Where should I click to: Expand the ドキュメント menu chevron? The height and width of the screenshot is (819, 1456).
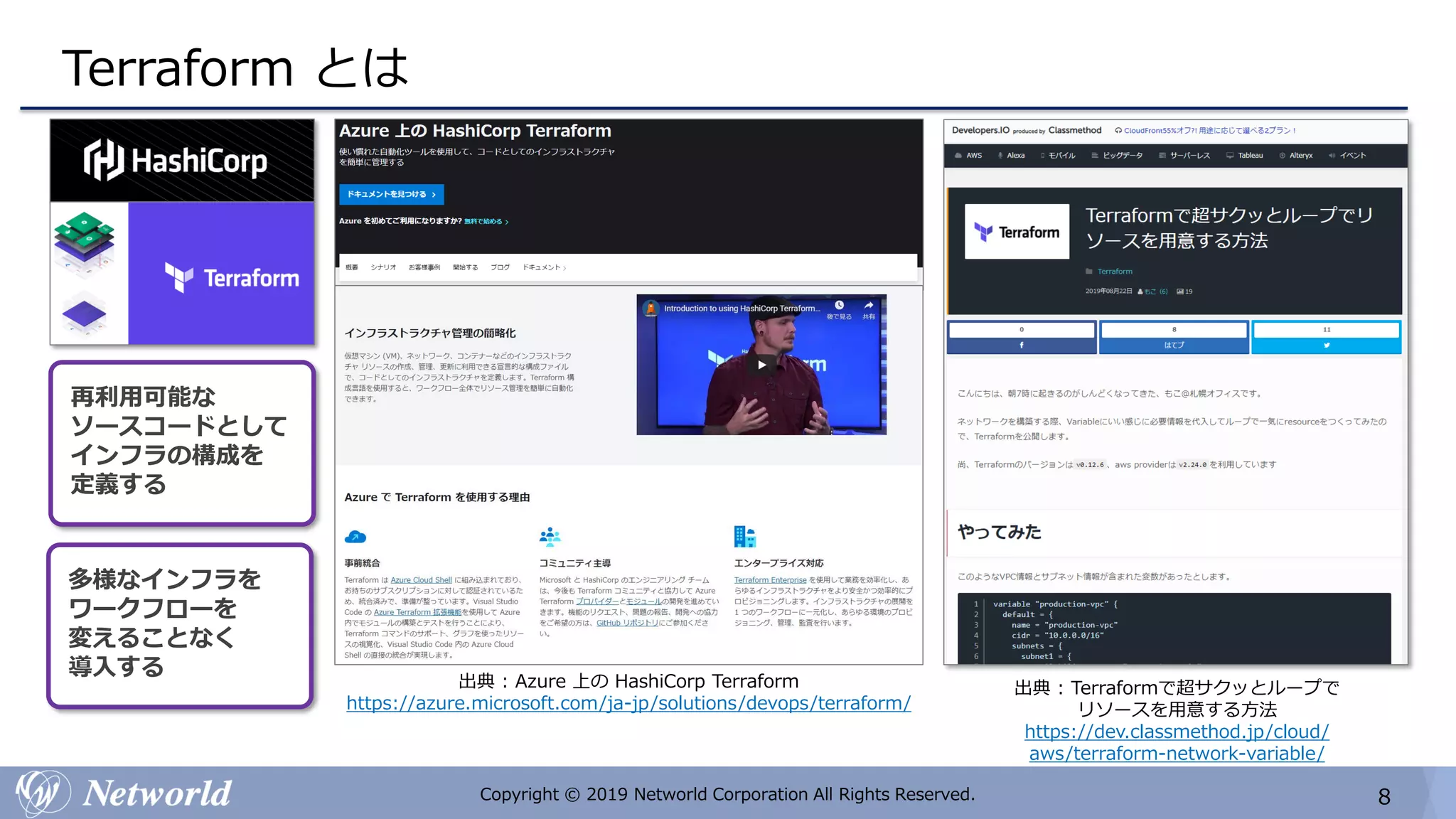pos(564,268)
